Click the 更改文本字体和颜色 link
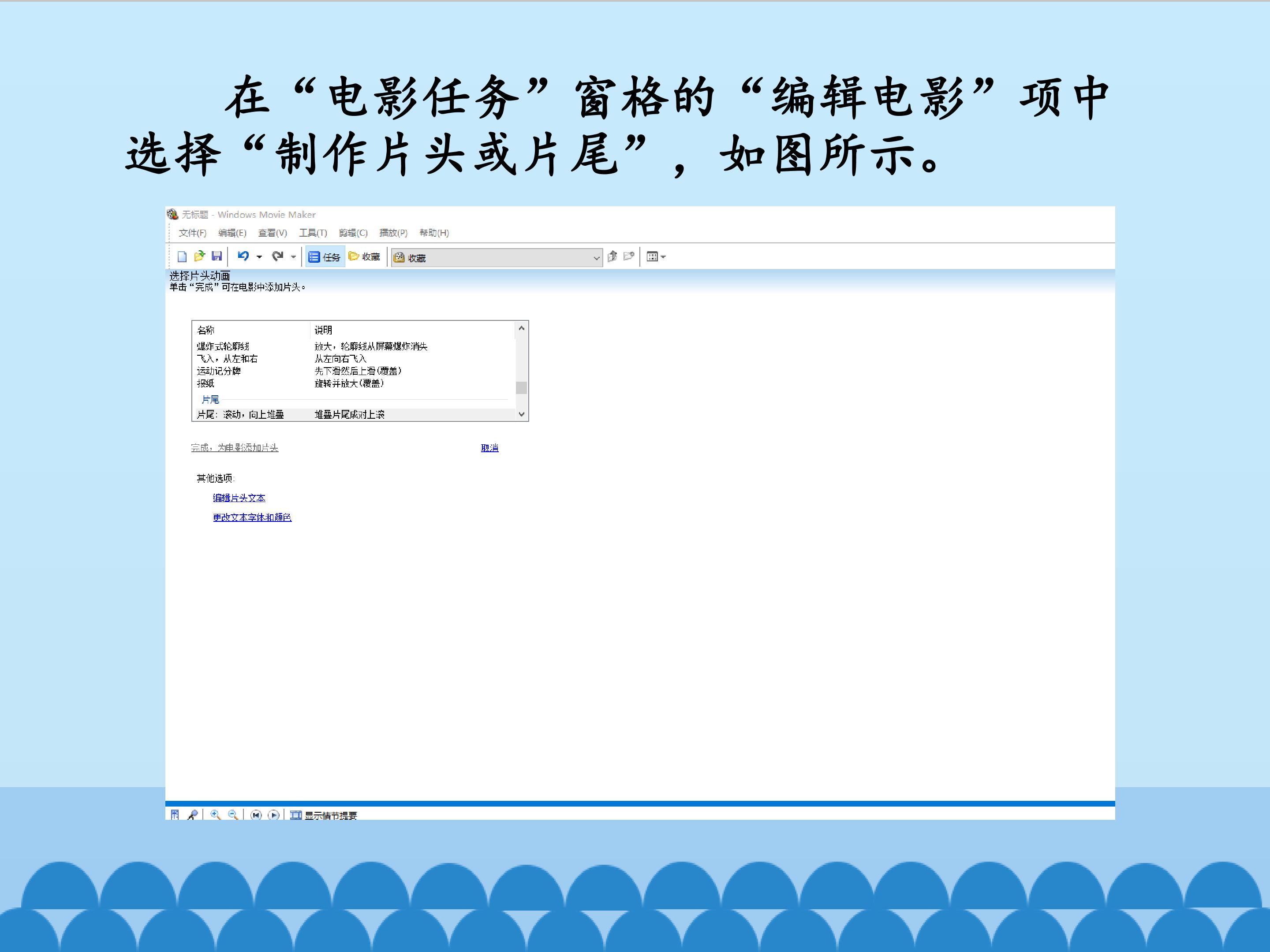 (252, 517)
